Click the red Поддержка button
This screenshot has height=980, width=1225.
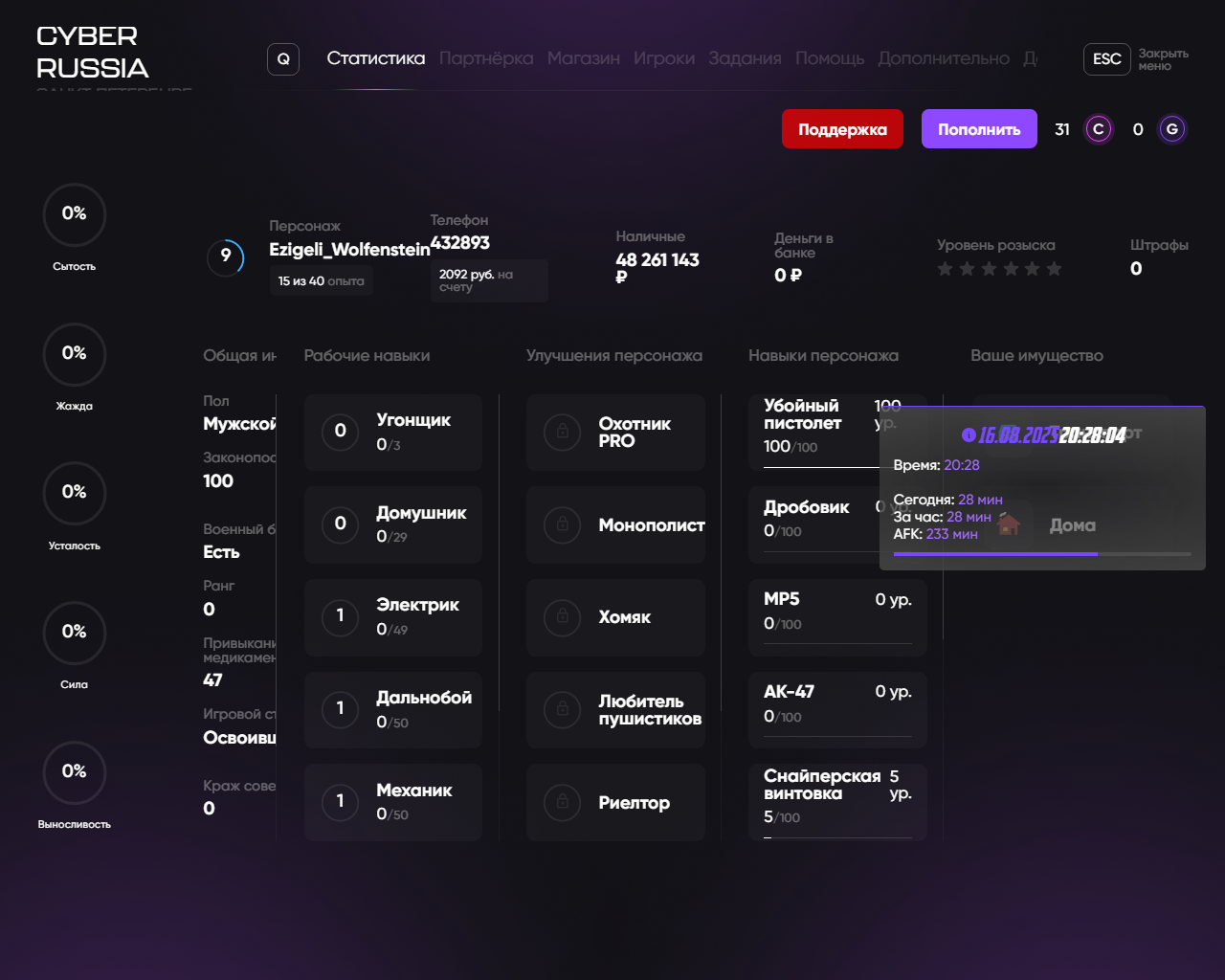point(842,129)
